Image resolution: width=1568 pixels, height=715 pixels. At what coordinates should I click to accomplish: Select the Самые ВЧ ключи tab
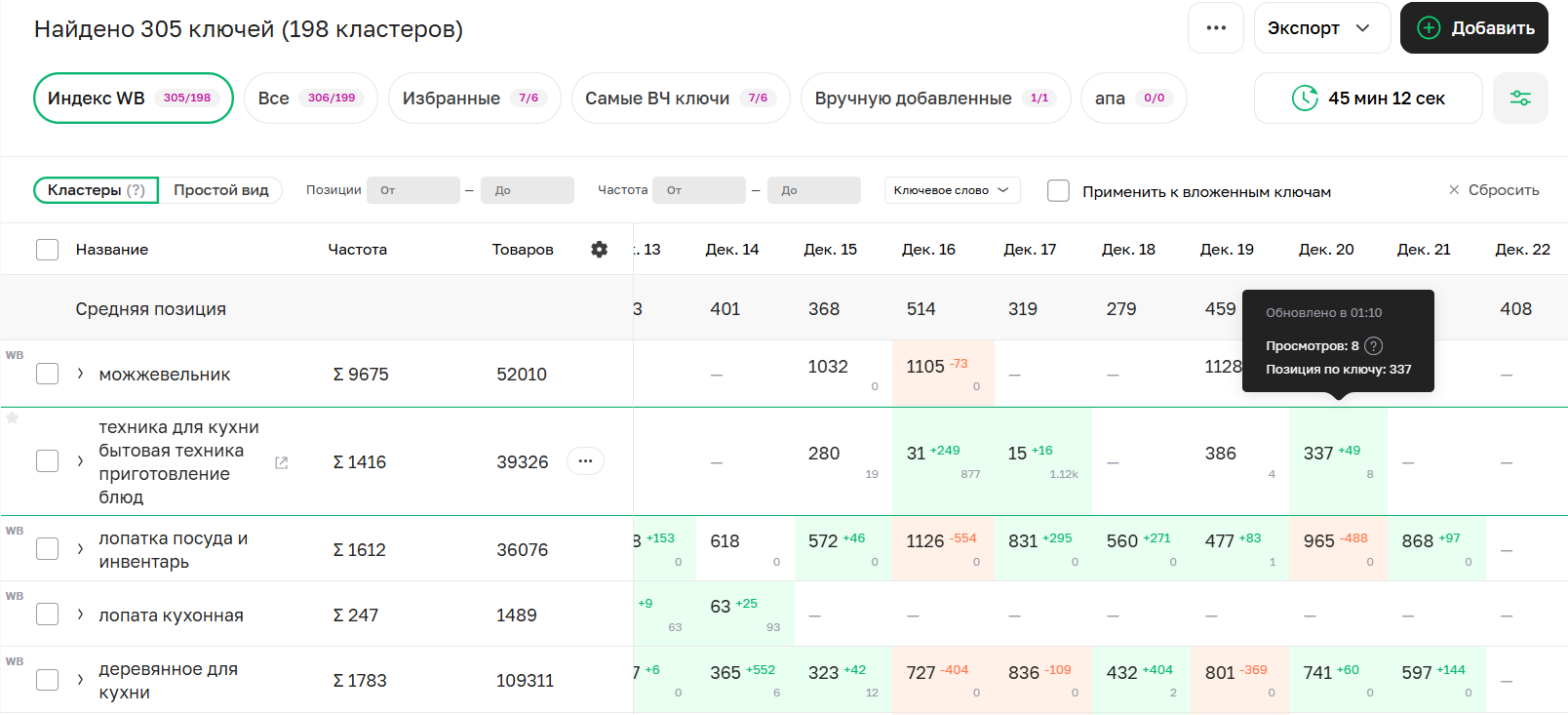pos(680,99)
